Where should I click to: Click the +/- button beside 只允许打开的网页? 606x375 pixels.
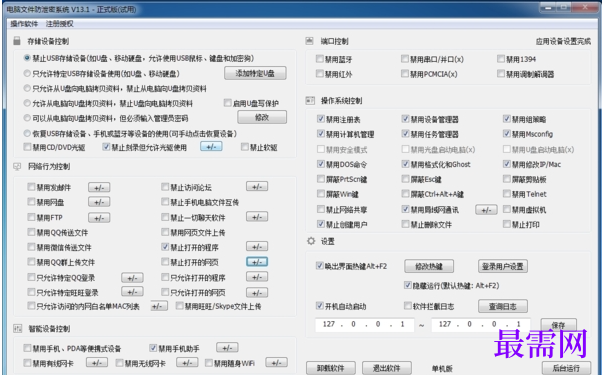[257, 293]
